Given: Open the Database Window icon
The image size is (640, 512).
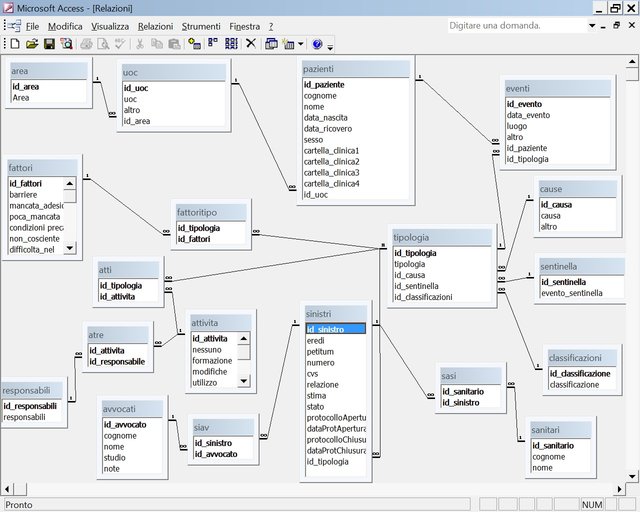Looking at the screenshot, I should pos(271,44).
